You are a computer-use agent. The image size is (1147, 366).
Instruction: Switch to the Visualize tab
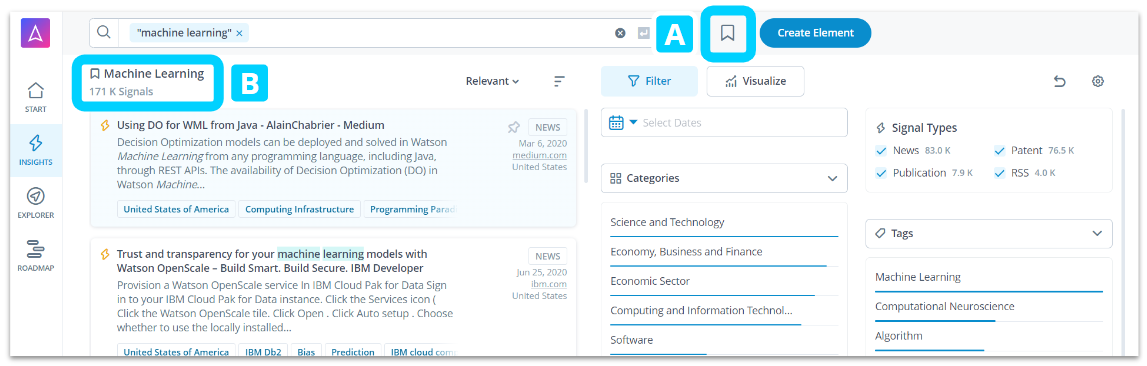pos(756,81)
